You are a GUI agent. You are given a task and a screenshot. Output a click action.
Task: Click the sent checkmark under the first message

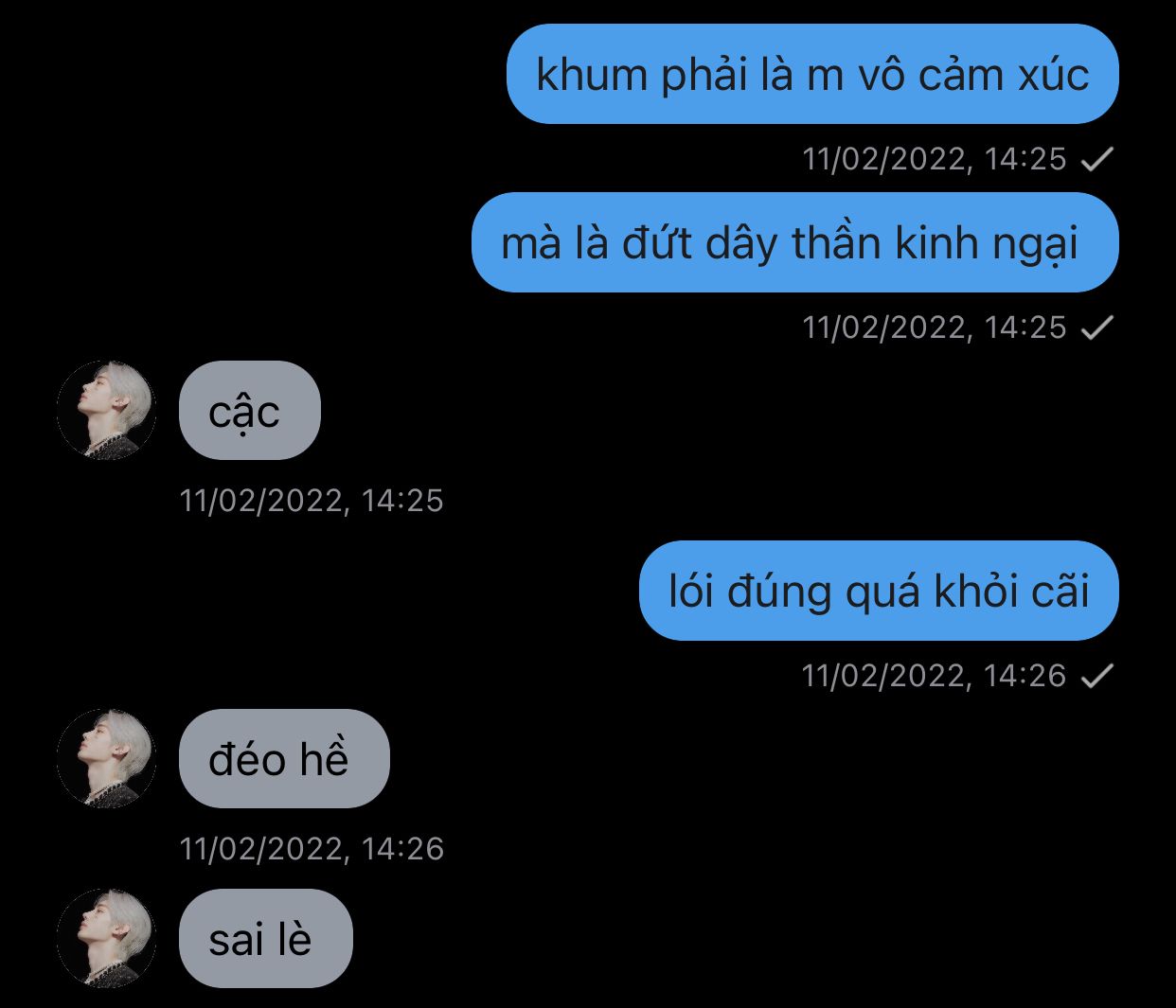[x=1097, y=159]
